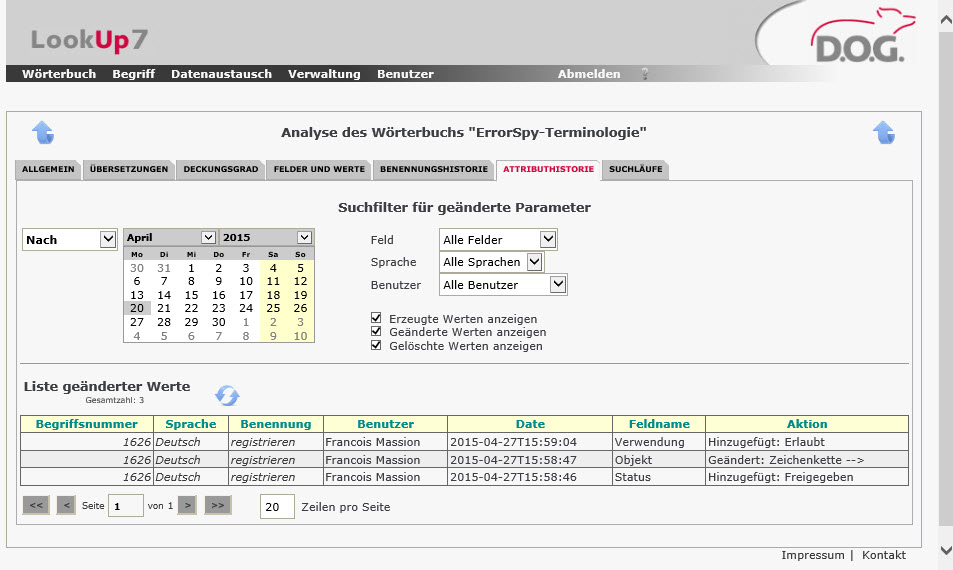The image size is (953, 570).
Task: Refresh the list of changed values
Action: (x=227, y=395)
